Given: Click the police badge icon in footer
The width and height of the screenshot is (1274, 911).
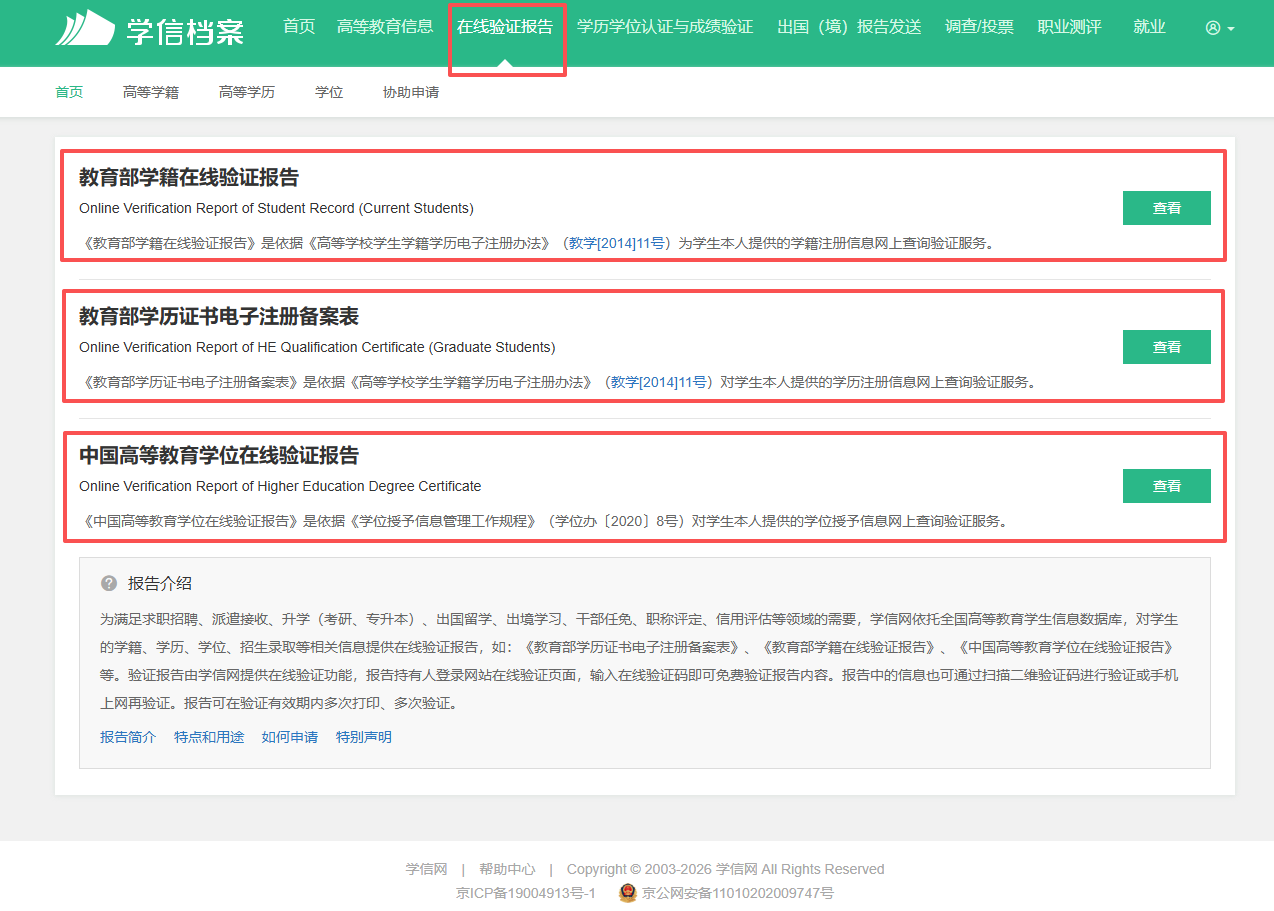Looking at the screenshot, I should (627, 893).
